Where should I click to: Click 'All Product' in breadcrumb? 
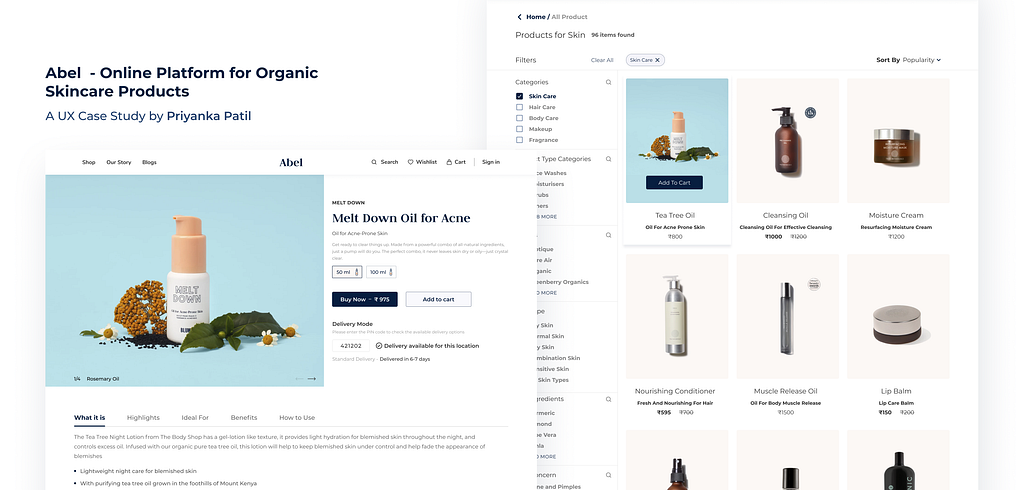[569, 17]
